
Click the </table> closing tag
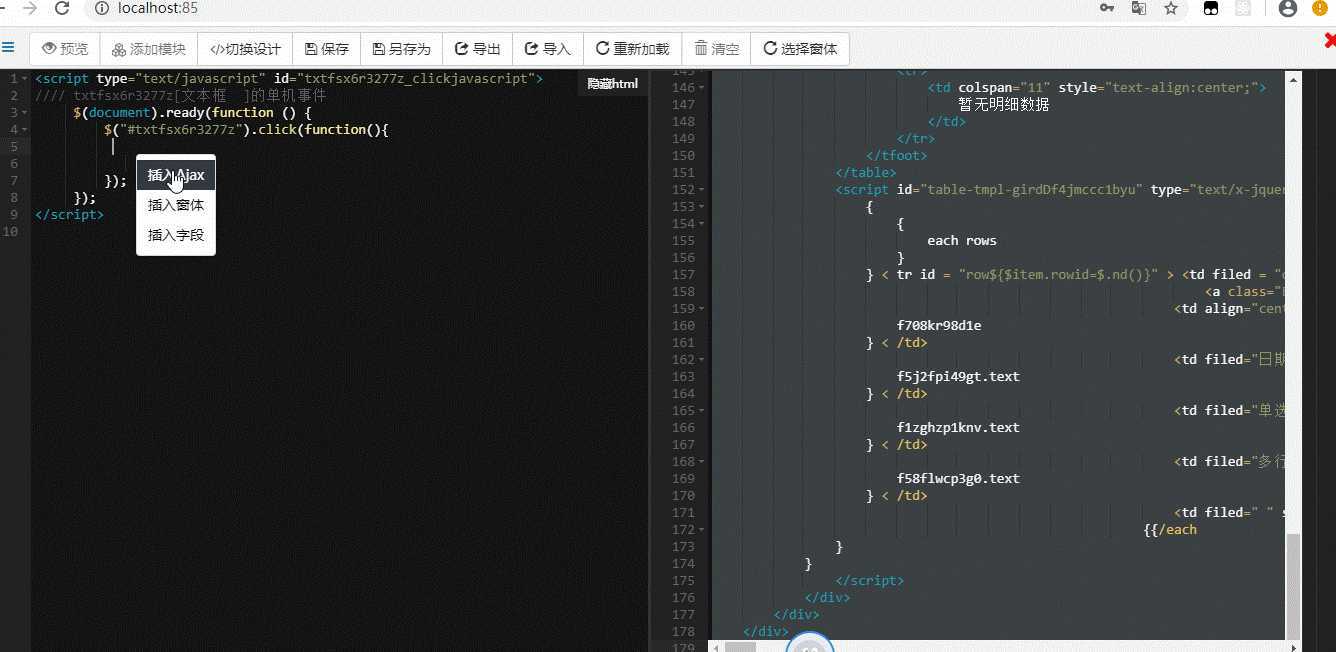pos(866,173)
